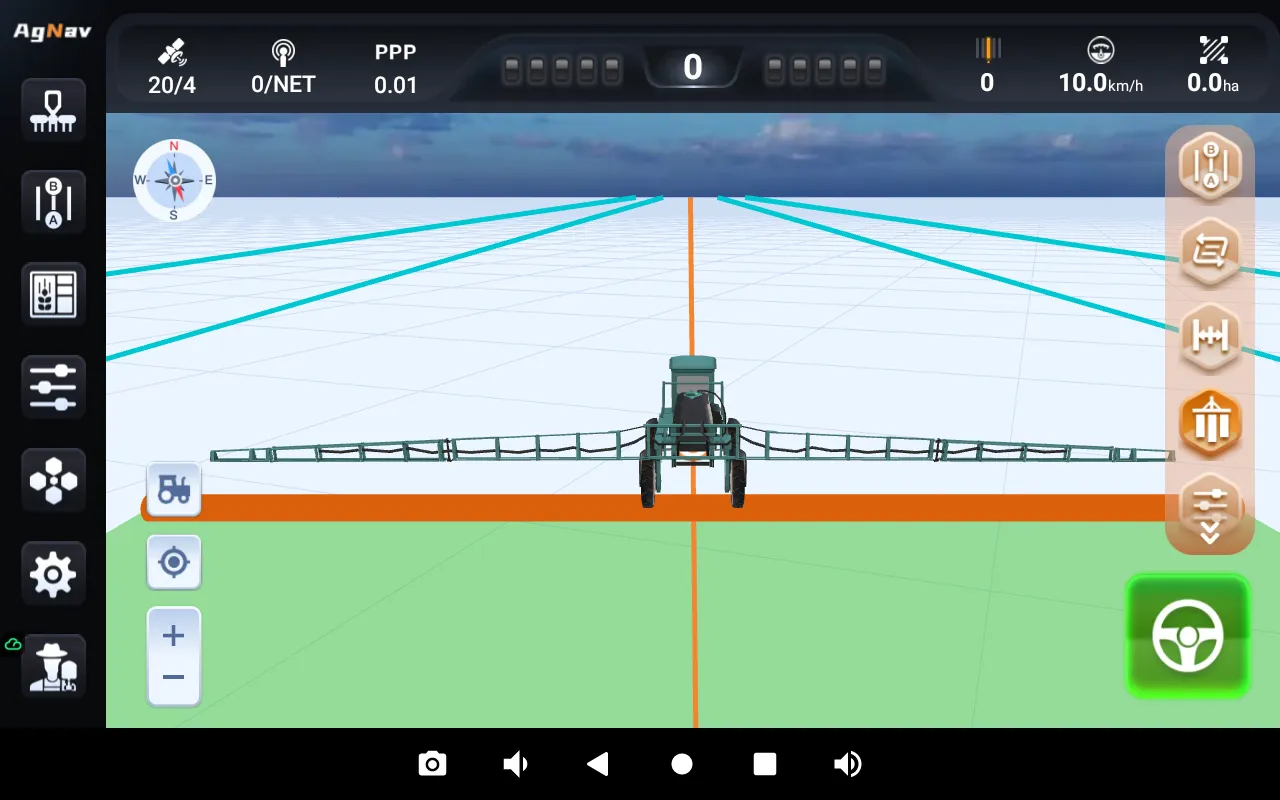
Task: Open the hexagon modules icon
Action: coord(53,480)
